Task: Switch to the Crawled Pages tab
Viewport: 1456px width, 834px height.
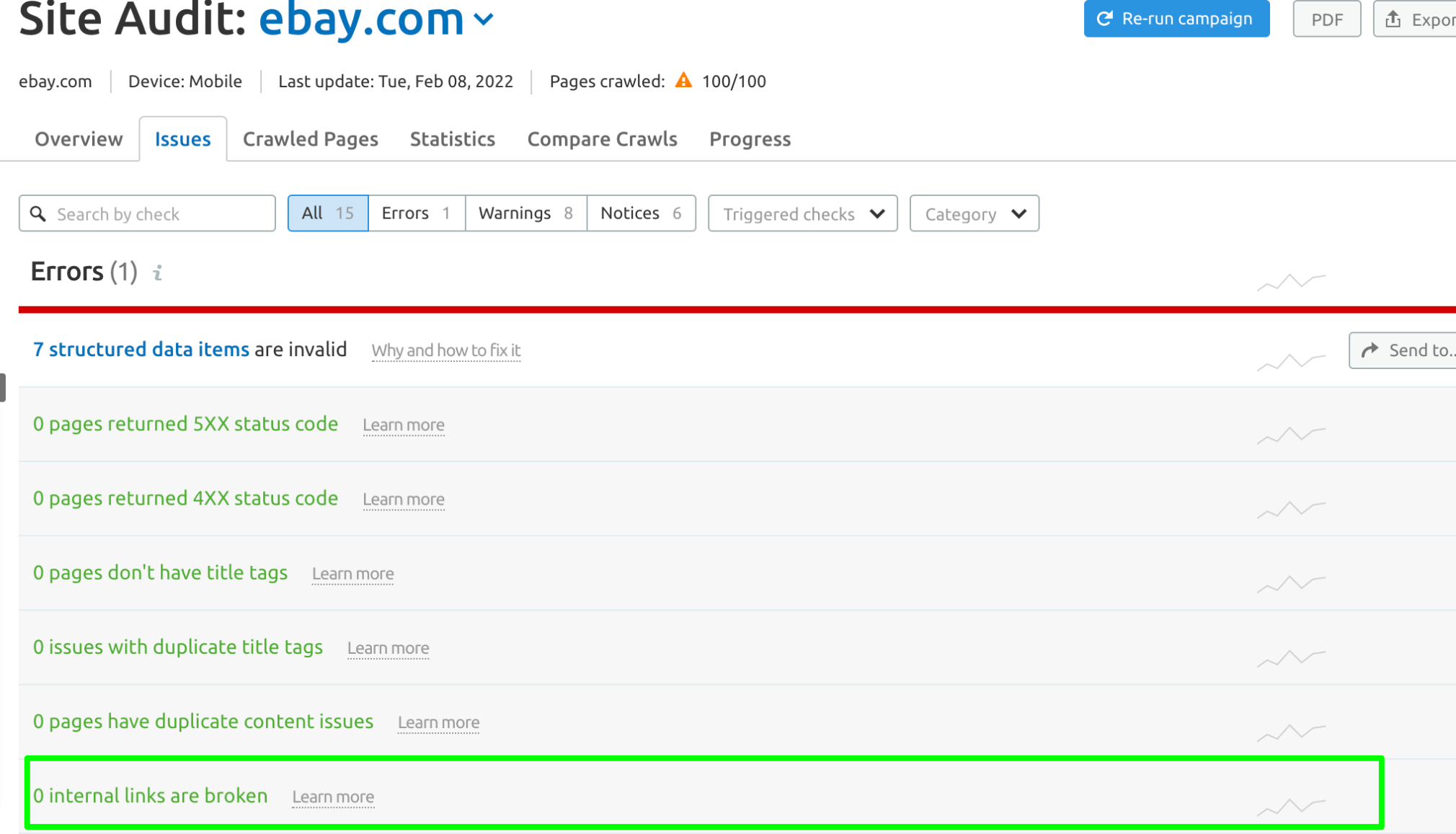Action: coord(311,139)
